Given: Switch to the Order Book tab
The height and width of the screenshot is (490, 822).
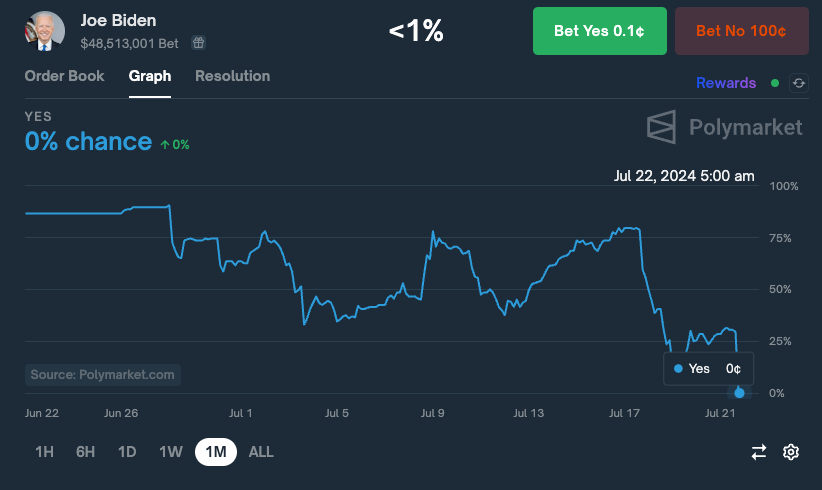Looking at the screenshot, I should [x=64, y=76].
